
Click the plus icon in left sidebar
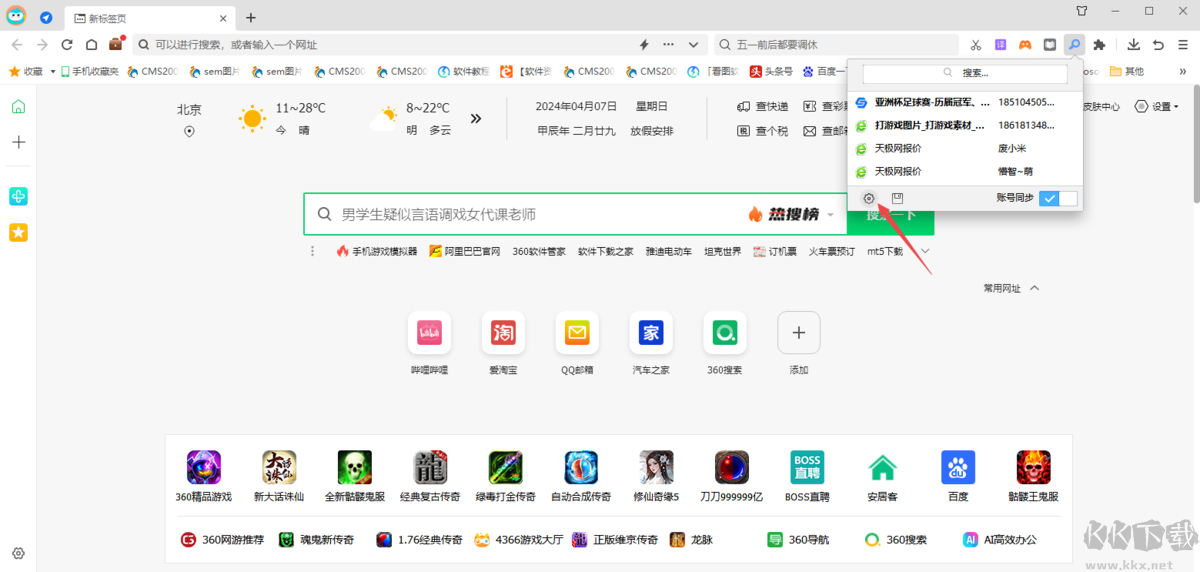tap(18, 142)
